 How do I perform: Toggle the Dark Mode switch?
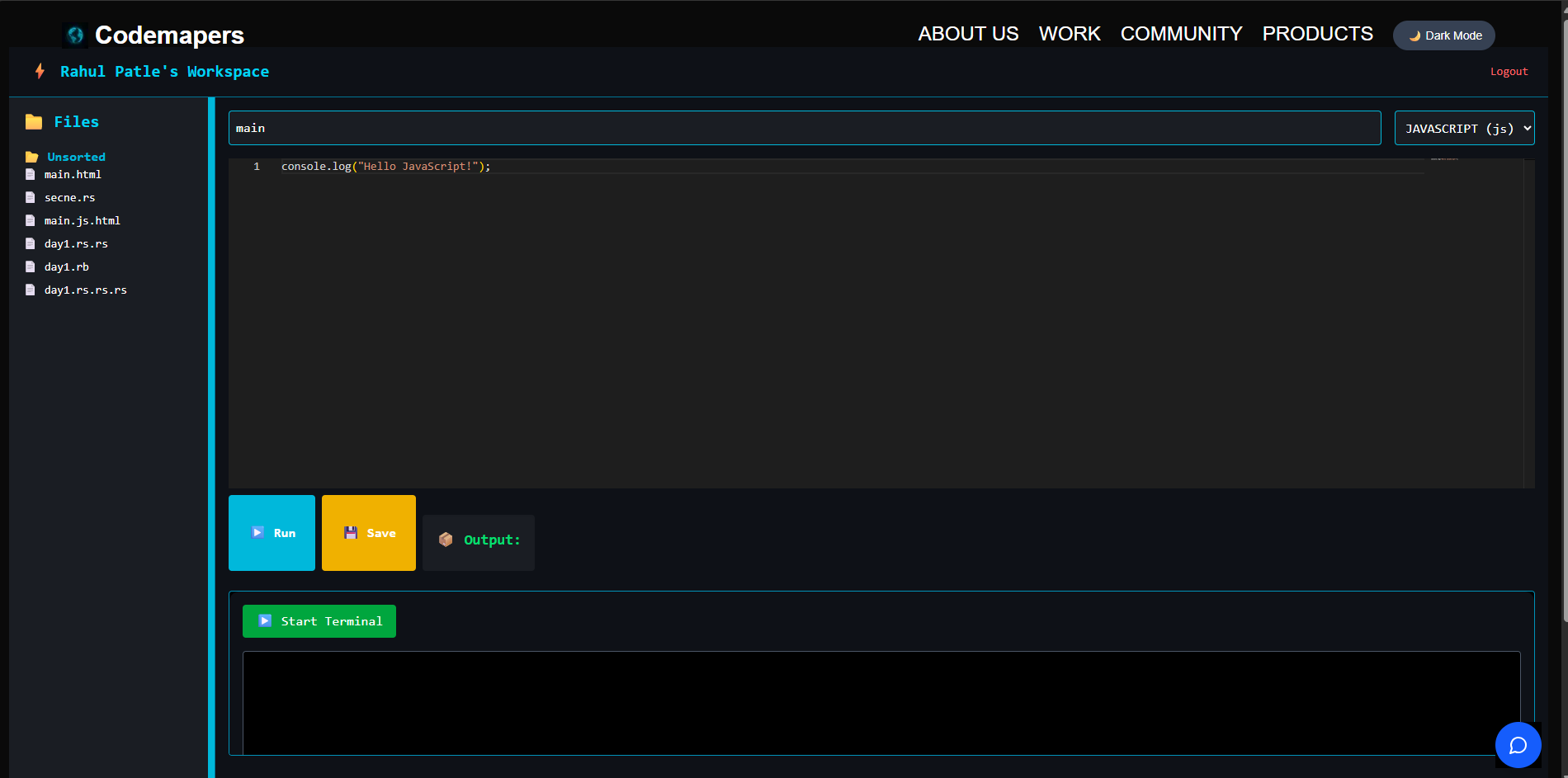pos(1443,35)
